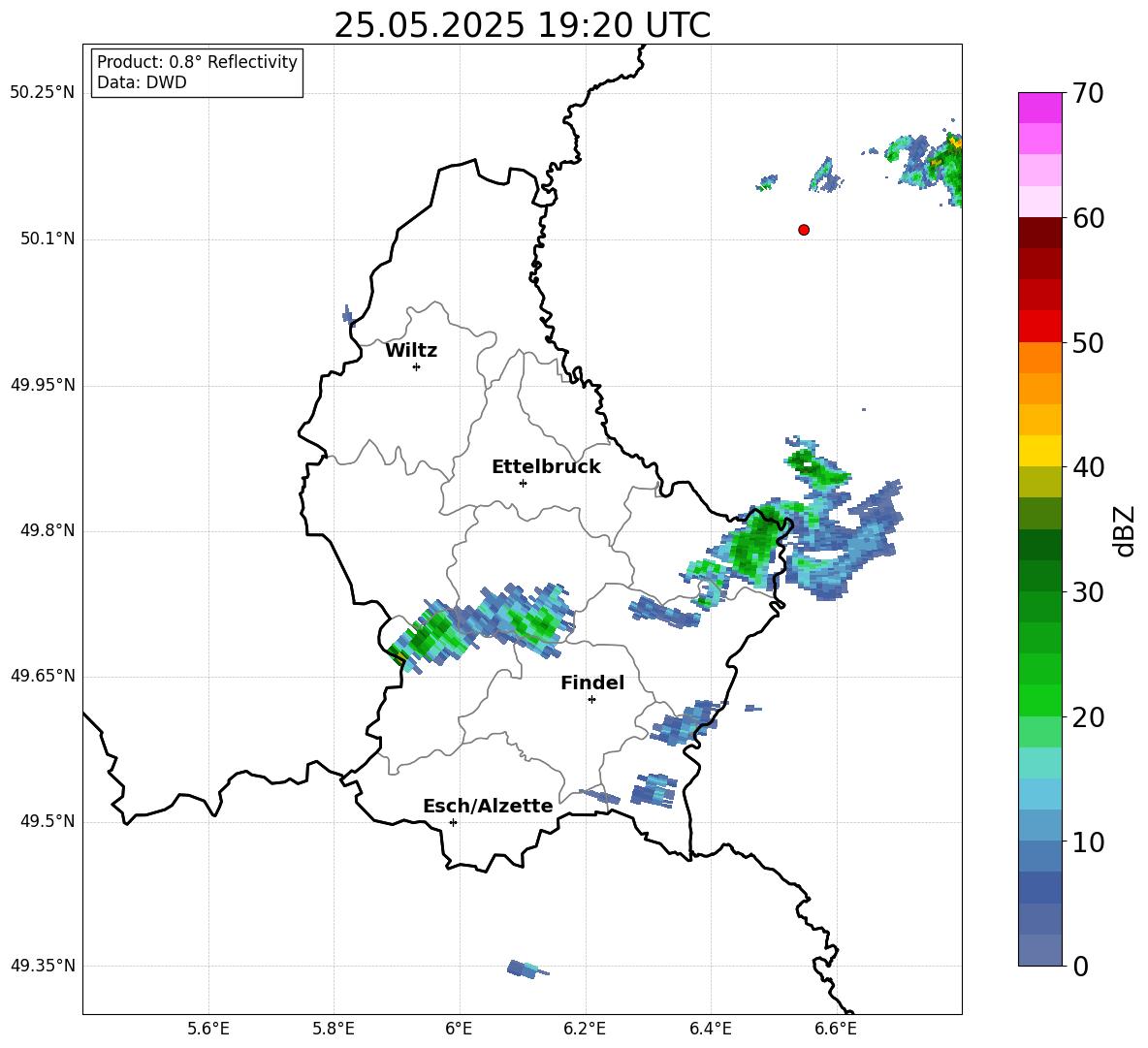The image size is (1148, 1048).
Task: Pick the dark red swatch below 60 dBZ
Action: (1039, 232)
